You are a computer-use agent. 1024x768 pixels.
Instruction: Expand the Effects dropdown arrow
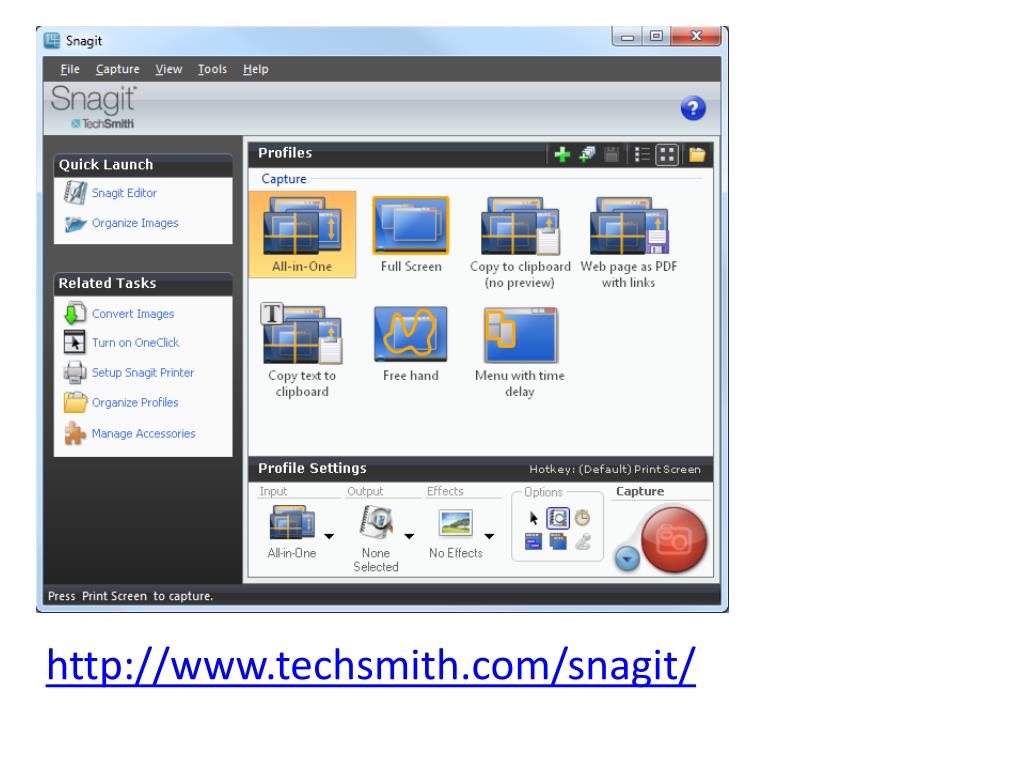(x=489, y=536)
